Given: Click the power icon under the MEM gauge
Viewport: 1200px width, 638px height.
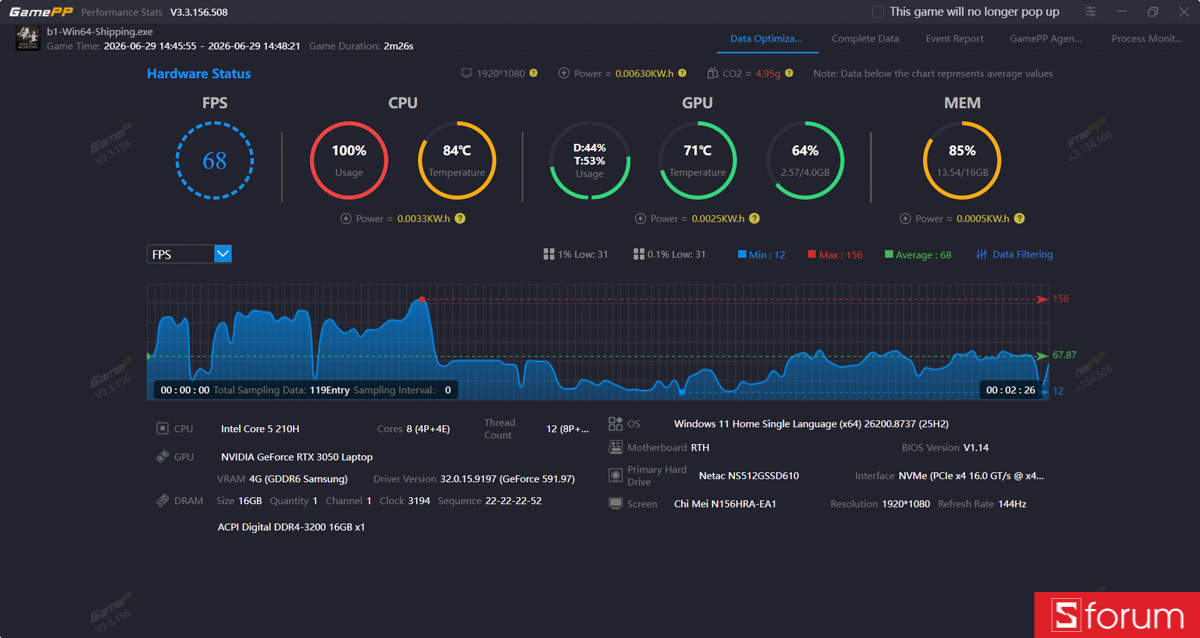Looking at the screenshot, I should coord(905,219).
